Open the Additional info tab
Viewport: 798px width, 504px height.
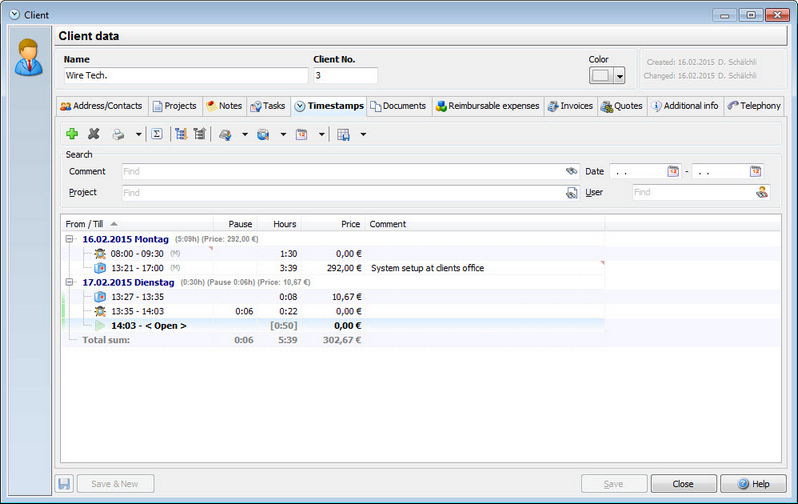(x=685, y=106)
